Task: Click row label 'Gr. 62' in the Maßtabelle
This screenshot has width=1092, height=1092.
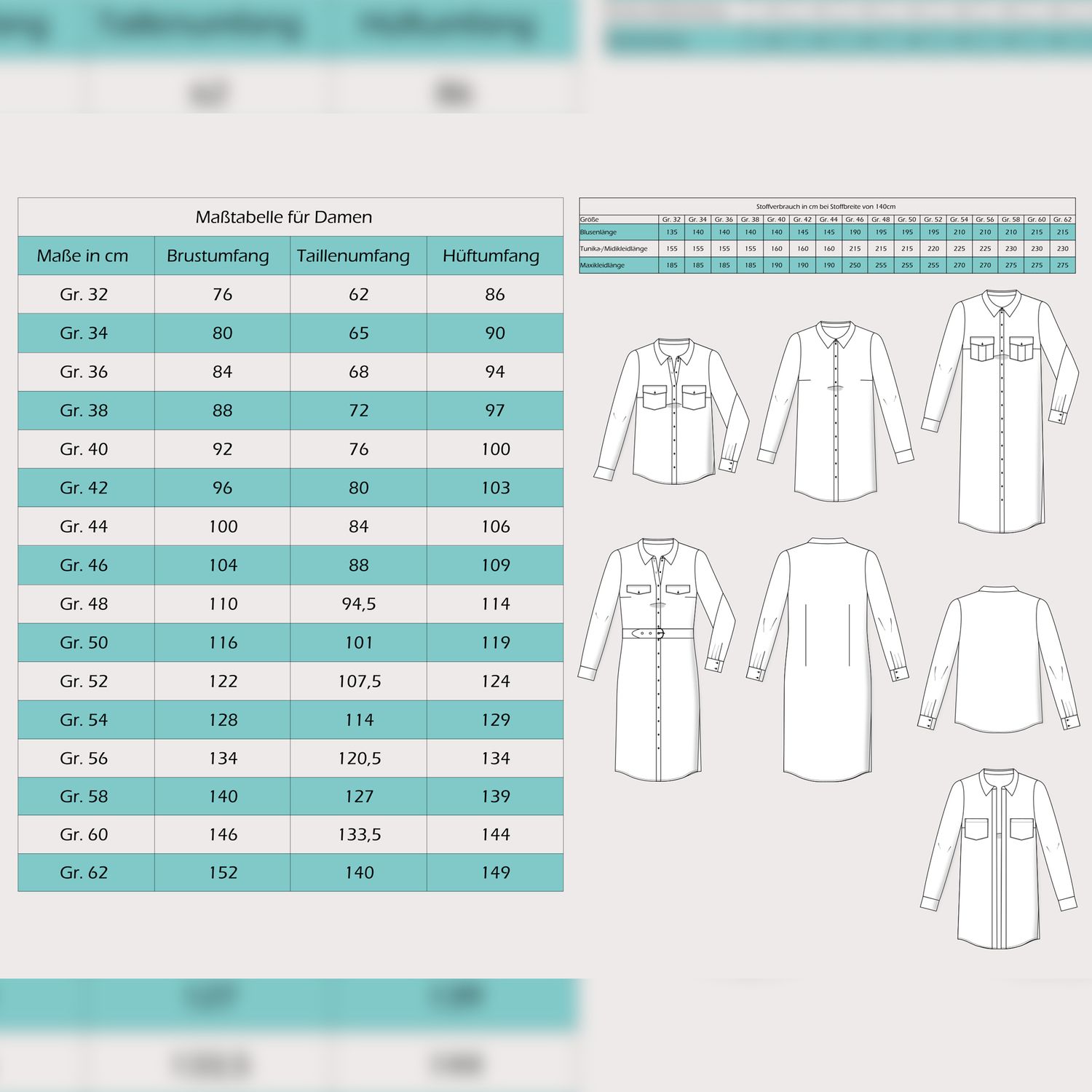Action: pos(84,872)
